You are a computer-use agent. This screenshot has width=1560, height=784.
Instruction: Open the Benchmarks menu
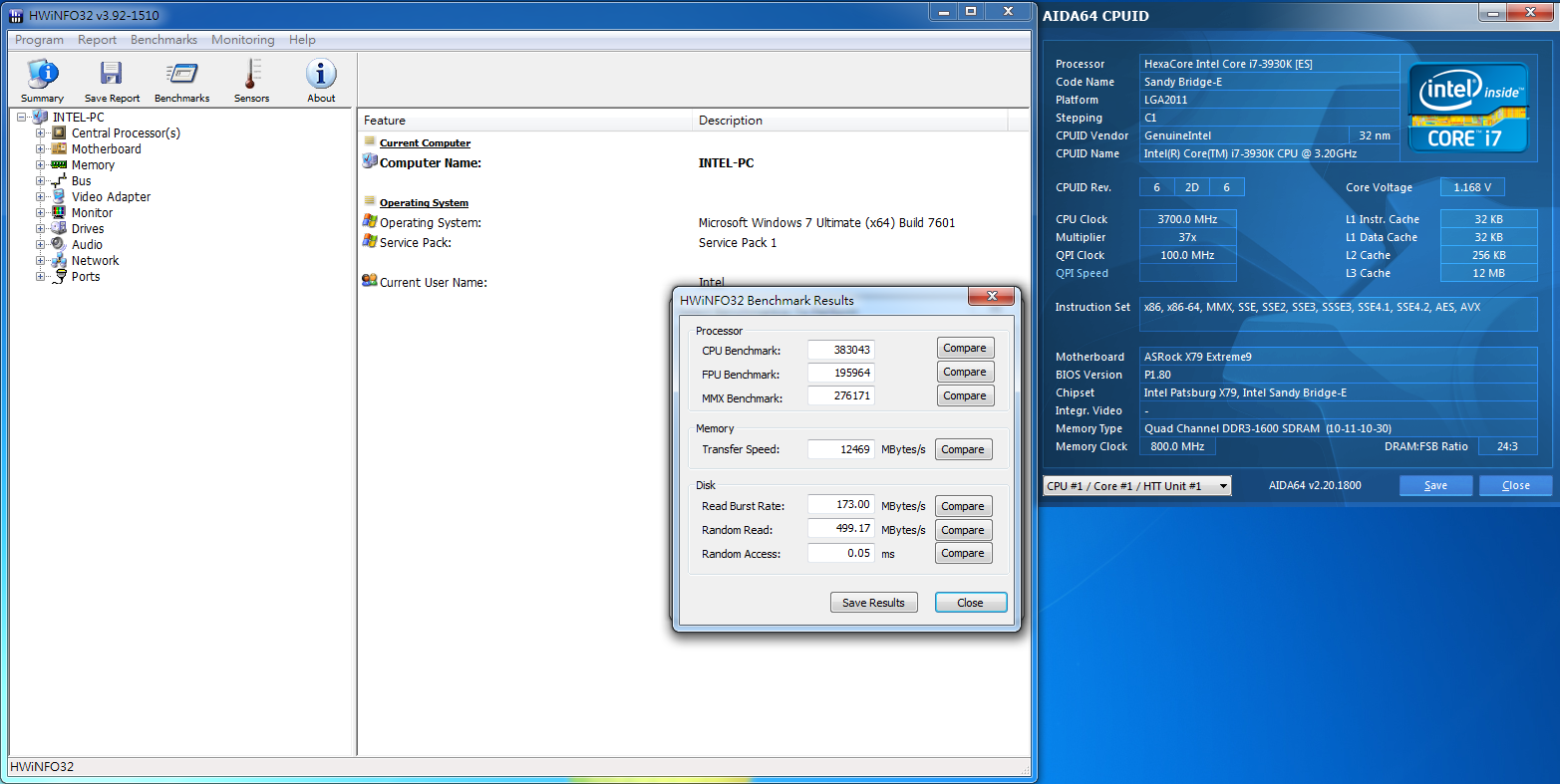[x=163, y=40]
